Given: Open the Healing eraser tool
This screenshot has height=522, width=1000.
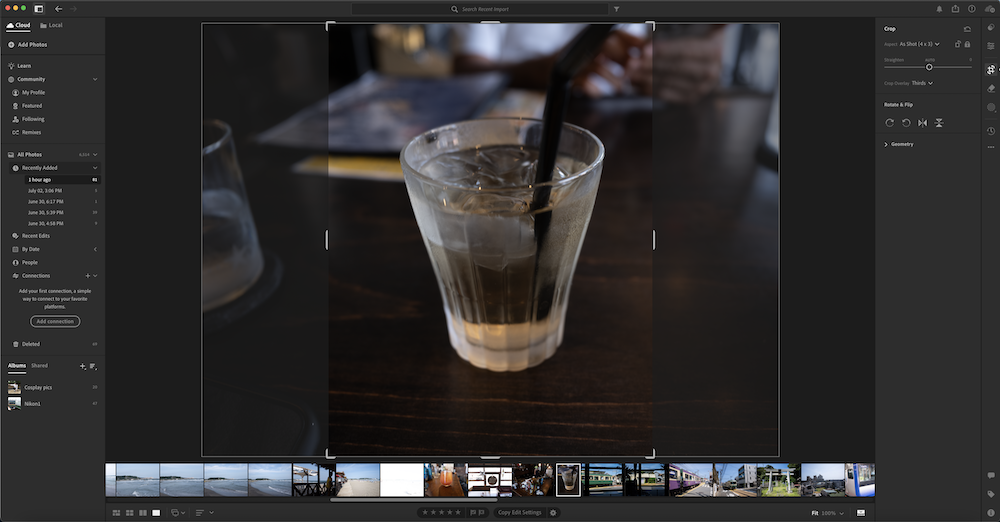Looking at the screenshot, I should tap(991, 88).
